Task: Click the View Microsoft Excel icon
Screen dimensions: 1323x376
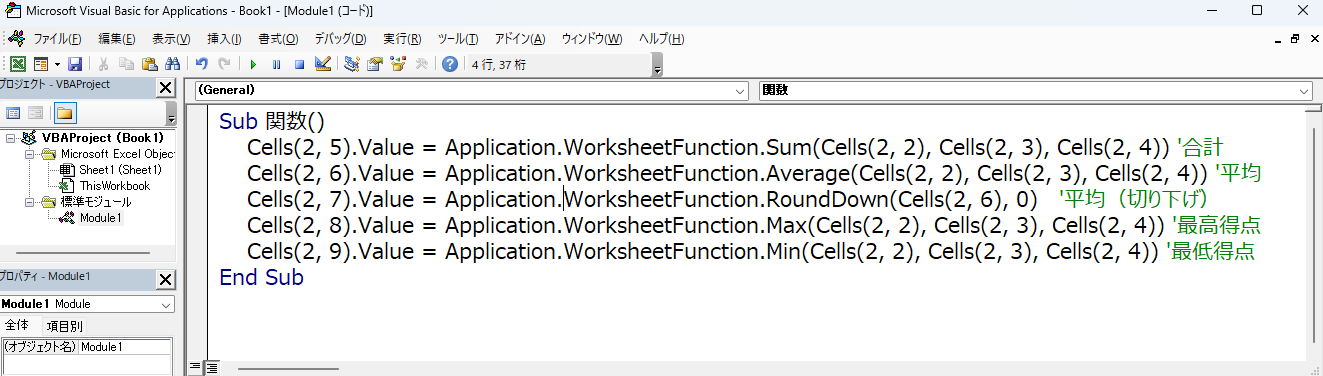Action: (x=18, y=64)
